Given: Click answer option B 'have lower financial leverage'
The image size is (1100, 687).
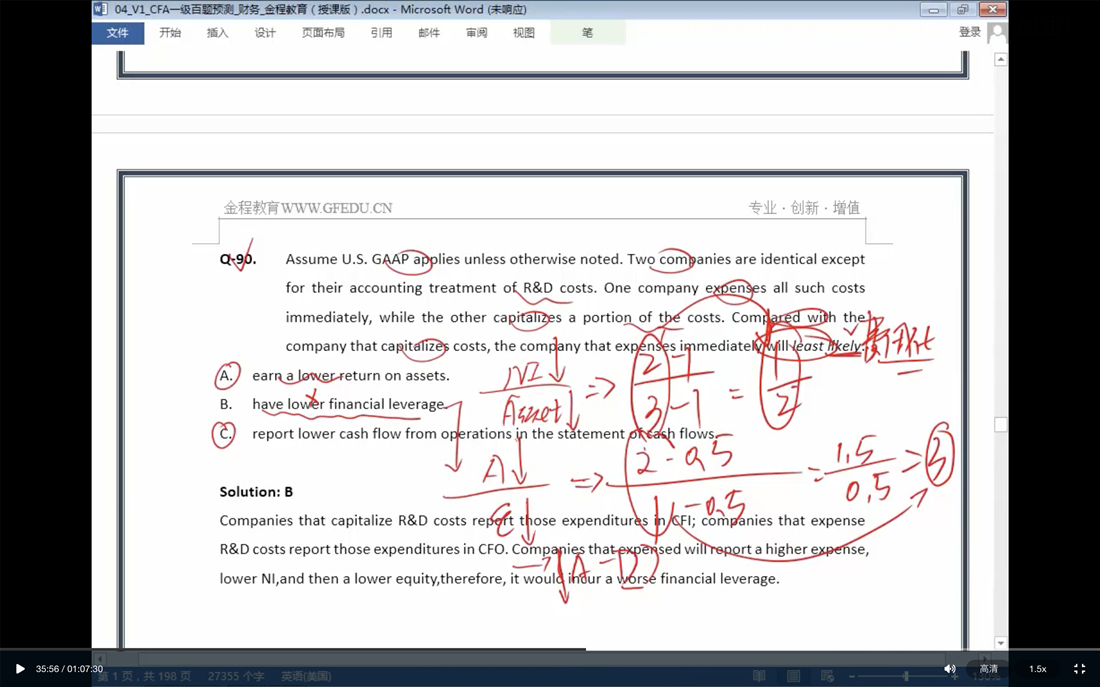Looking at the screenshot, I should 349,404.
